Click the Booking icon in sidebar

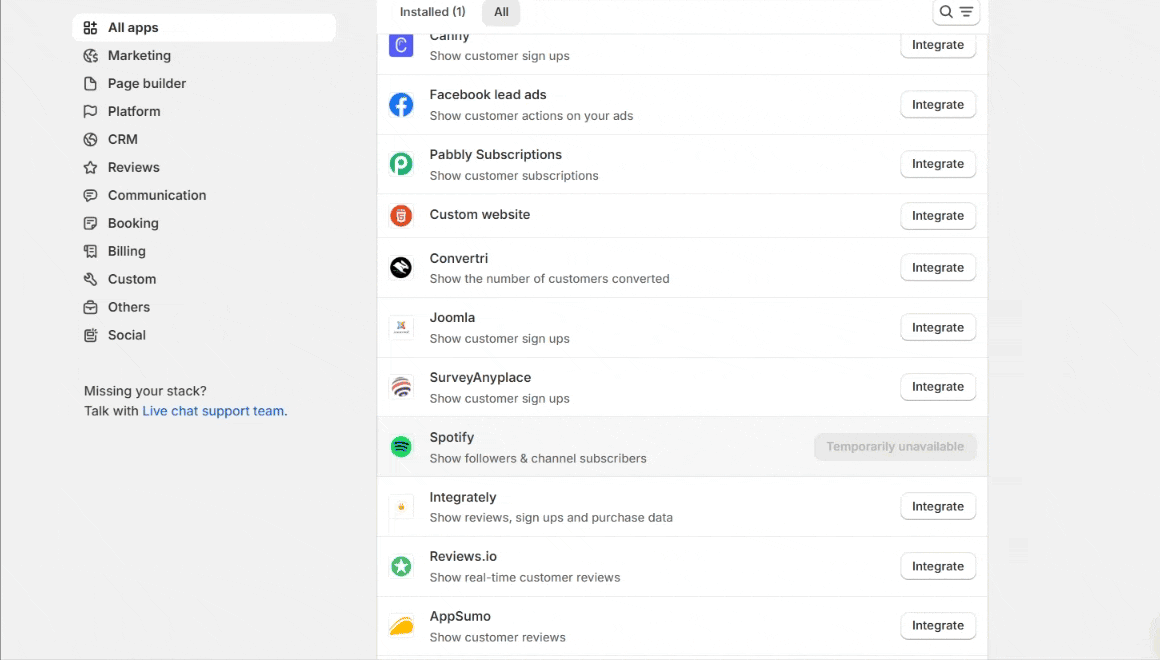(x=90, y=223)
